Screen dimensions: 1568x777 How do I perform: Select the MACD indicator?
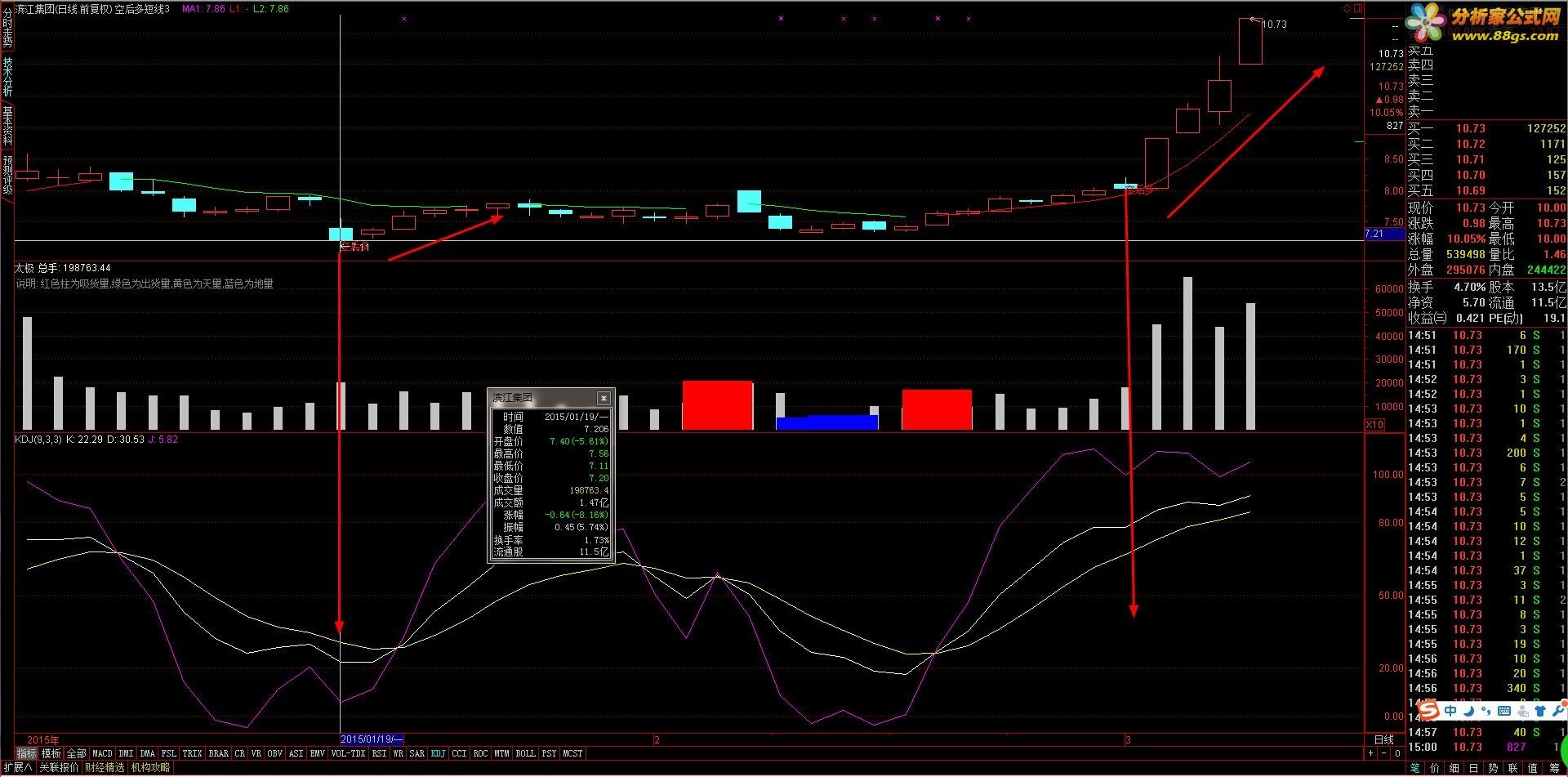[x=102, y=753]
